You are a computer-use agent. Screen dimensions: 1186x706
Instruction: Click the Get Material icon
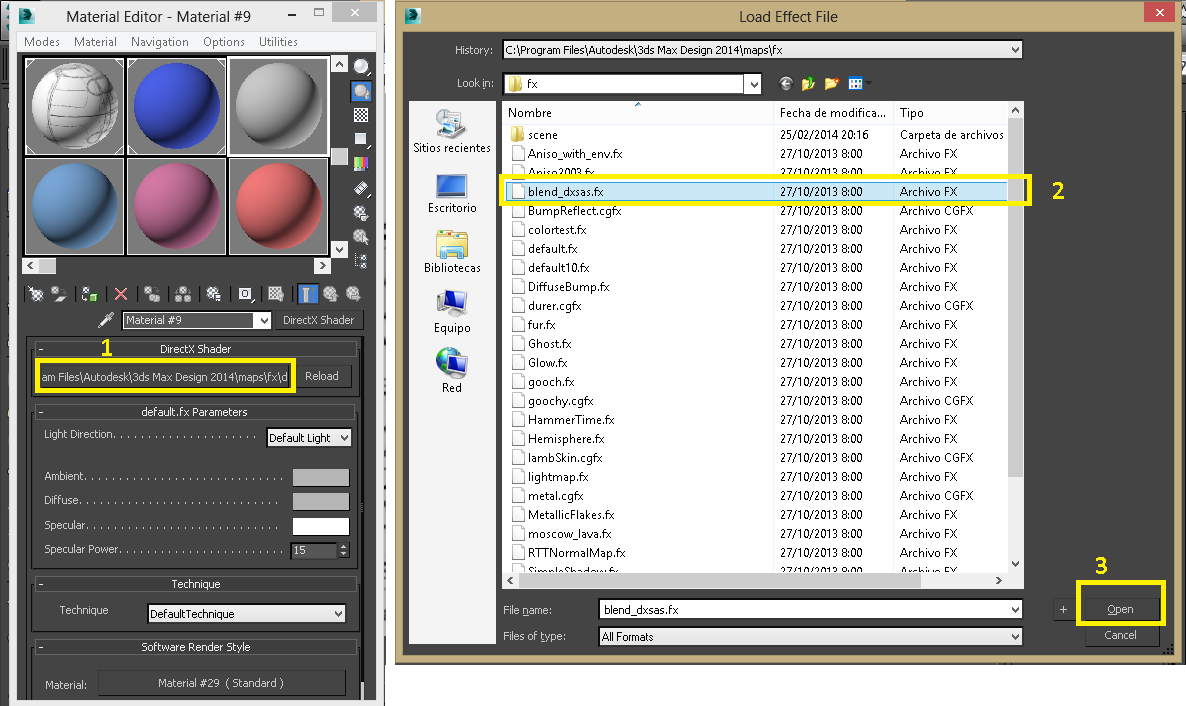point(36,294)
